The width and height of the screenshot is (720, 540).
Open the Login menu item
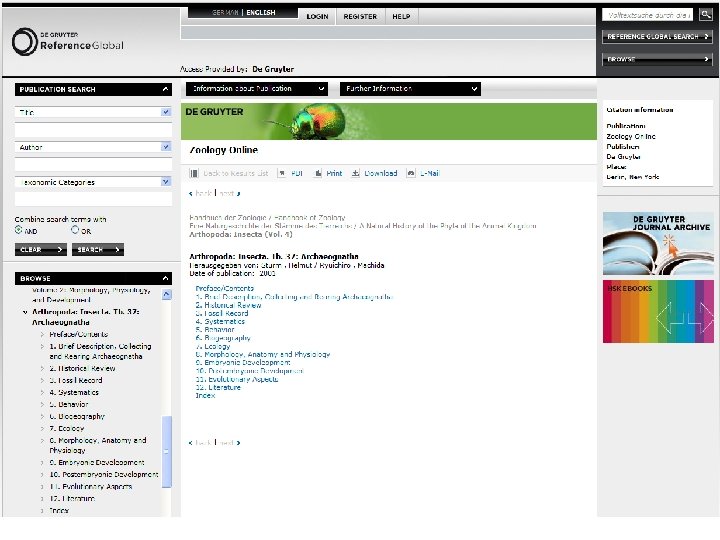pos(317,17)
